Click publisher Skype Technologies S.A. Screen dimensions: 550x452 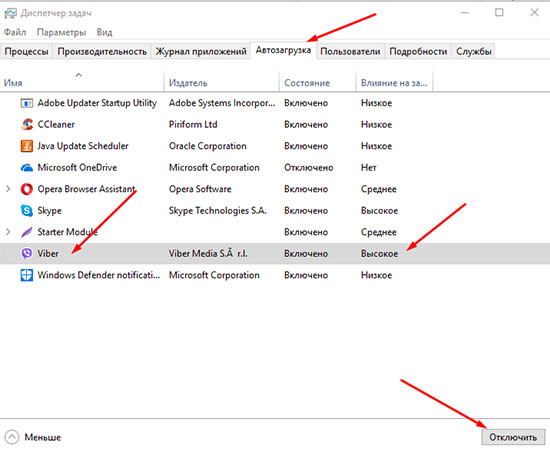(217, 211)
